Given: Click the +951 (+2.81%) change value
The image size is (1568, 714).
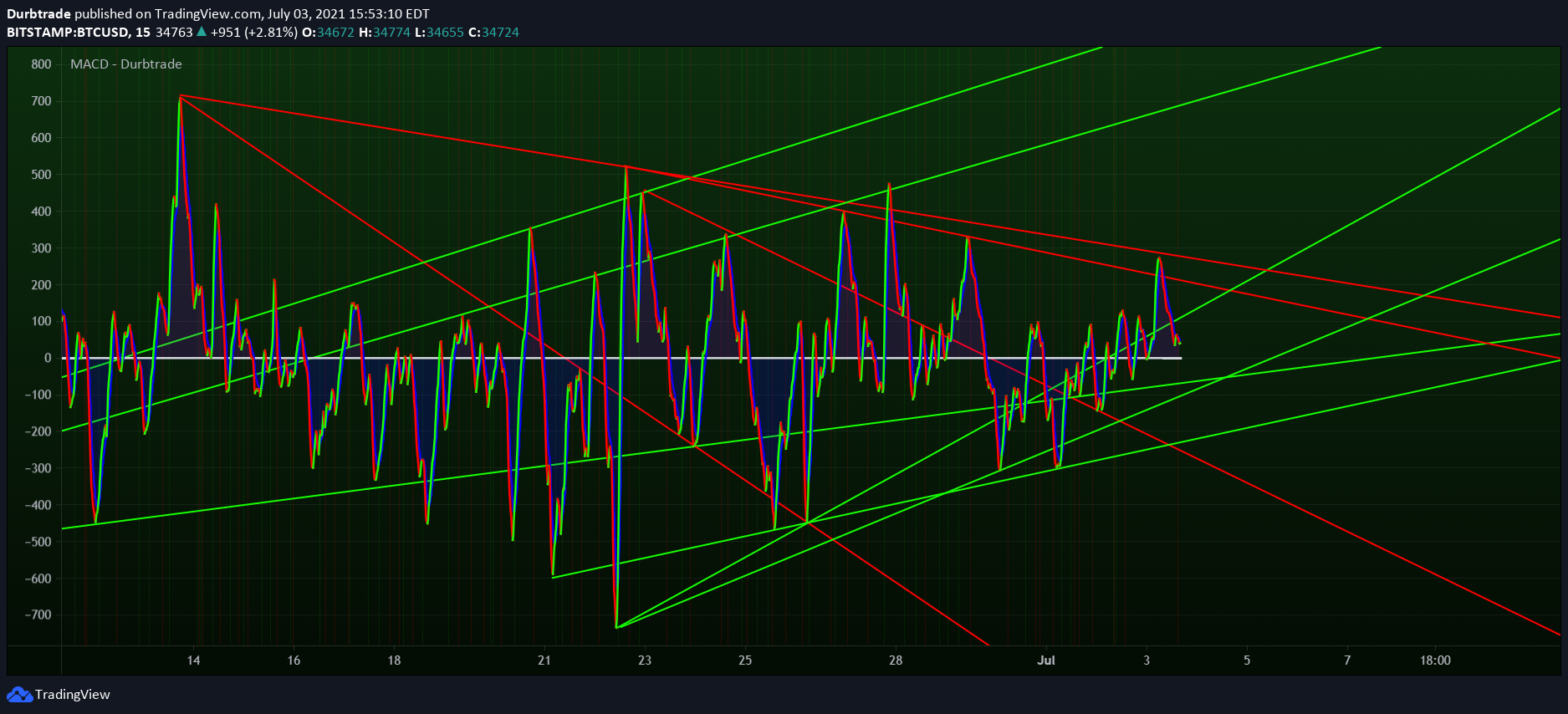Looking at the screenshot, I should [254, 33].
